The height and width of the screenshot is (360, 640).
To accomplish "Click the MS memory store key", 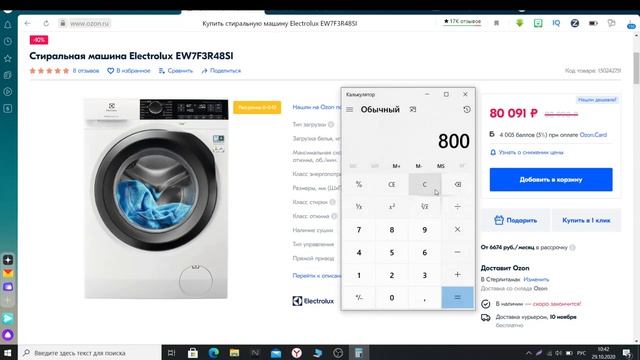I will [440, 166].
